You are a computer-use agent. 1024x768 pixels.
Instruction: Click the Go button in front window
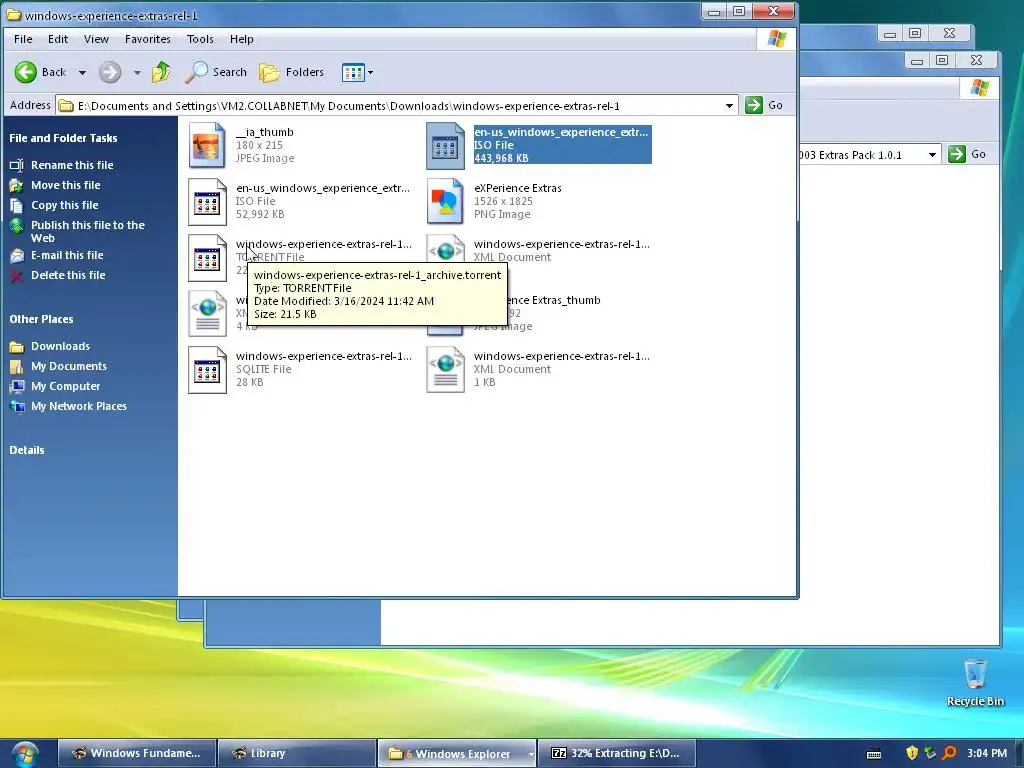(x=764, y=105)
